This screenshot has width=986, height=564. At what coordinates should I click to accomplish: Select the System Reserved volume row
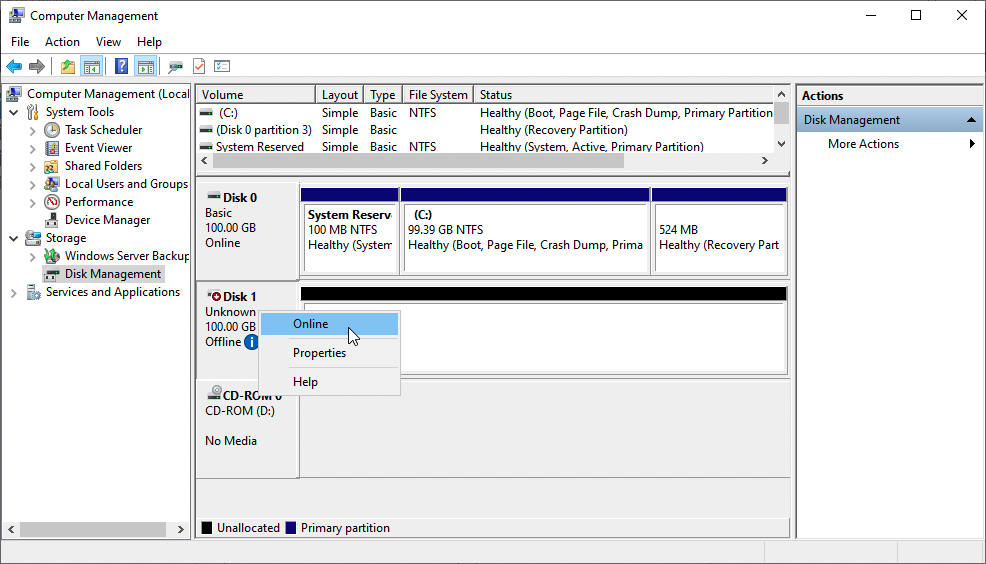[x=485, y=147]
